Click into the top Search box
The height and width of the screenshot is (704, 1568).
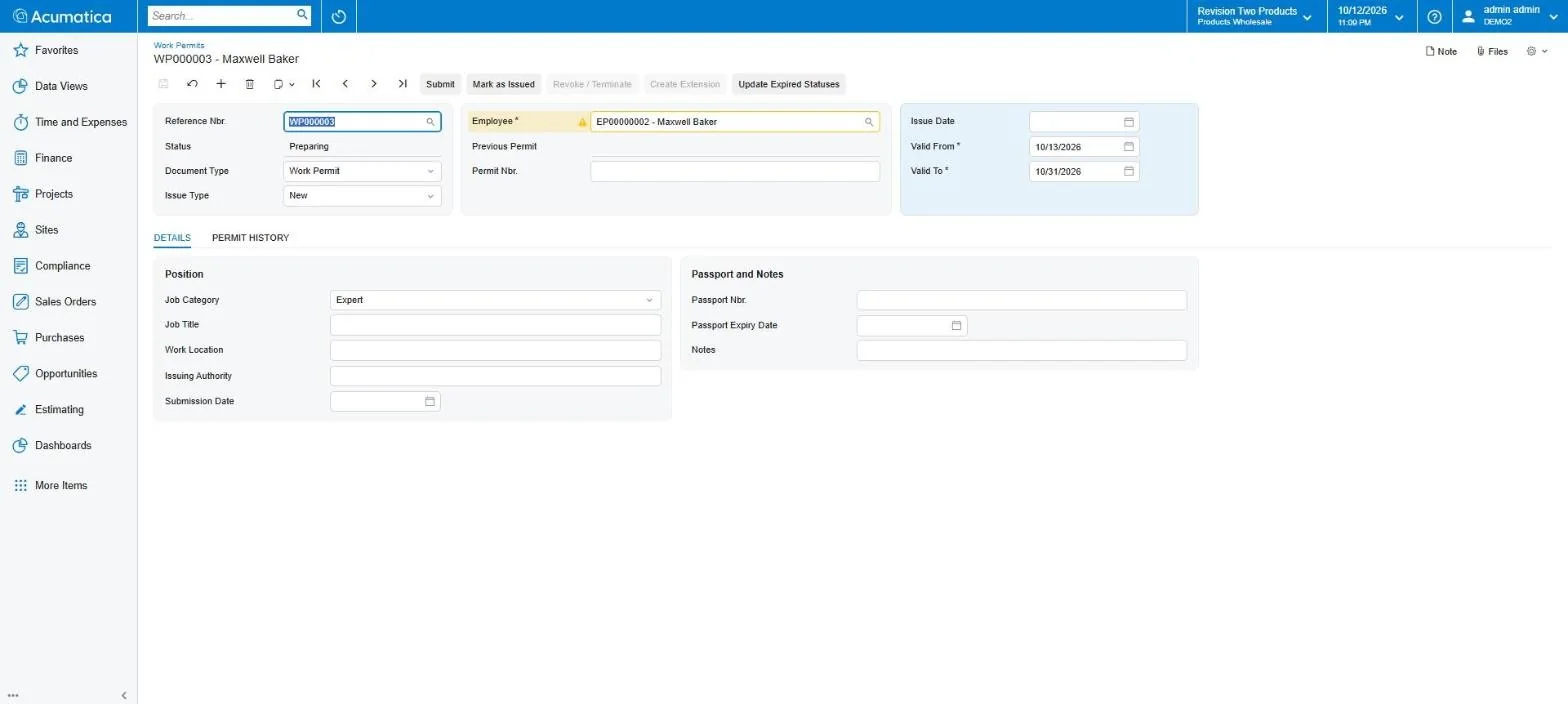tap(229, 16)
